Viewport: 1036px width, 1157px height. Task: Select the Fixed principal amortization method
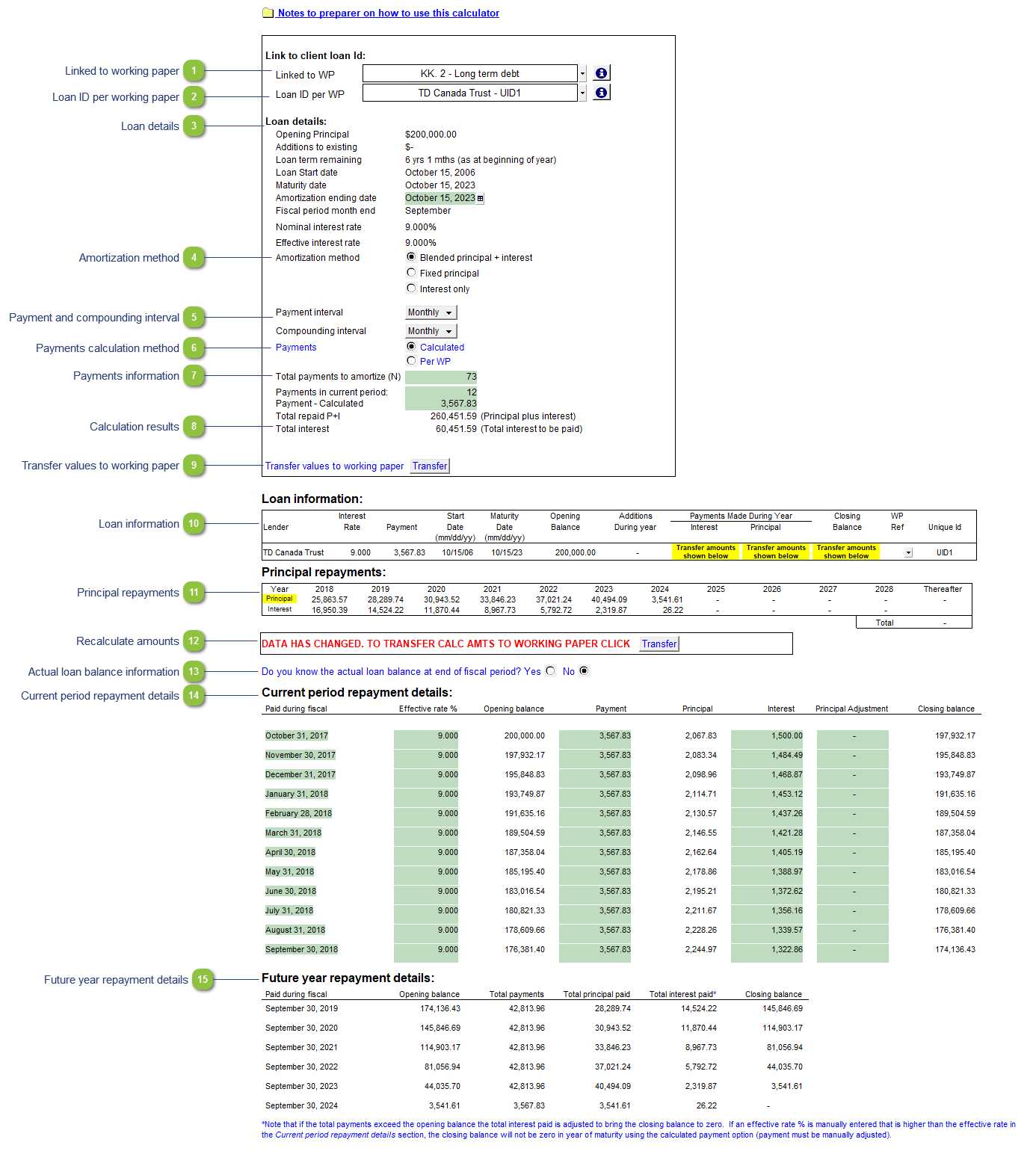pos(411,273)
